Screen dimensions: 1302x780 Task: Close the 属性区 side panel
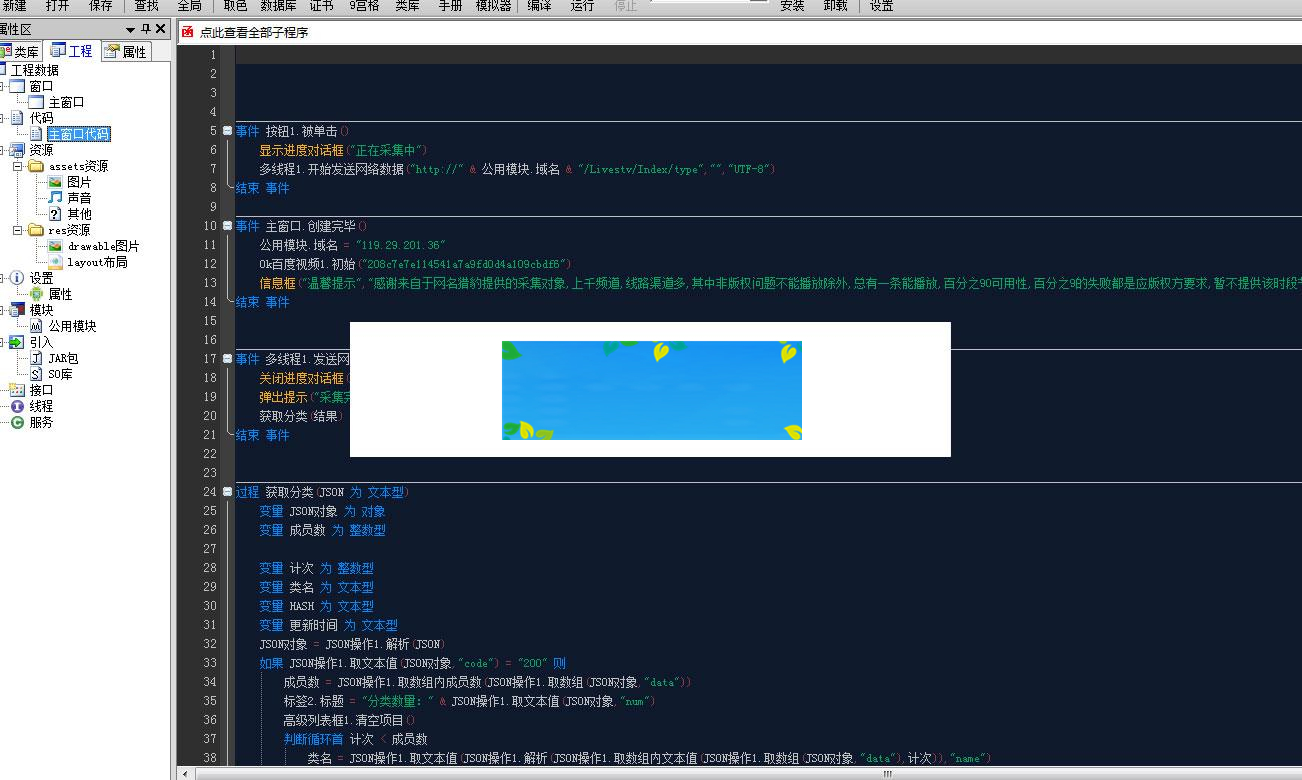point(162,29)
